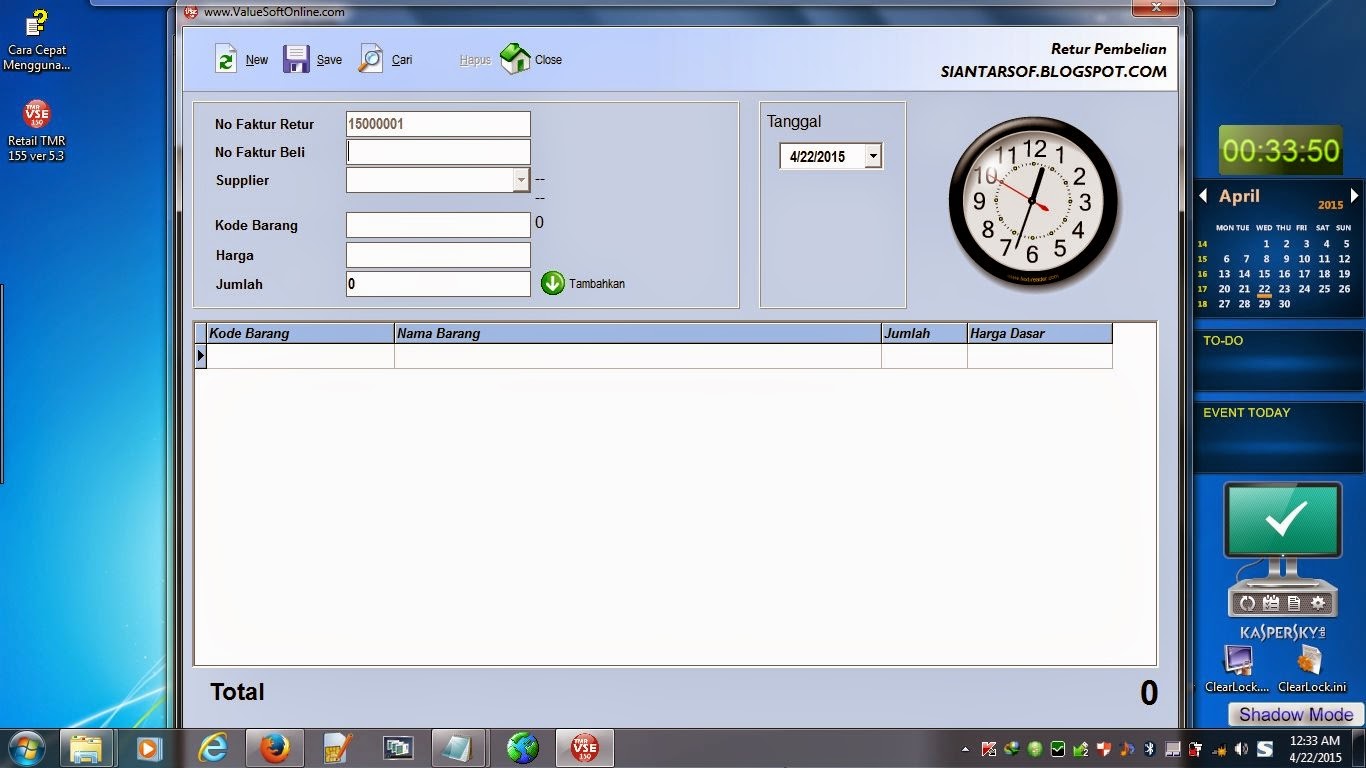Click Kaspersky gadget settings gear icon
Viewport: 1366px width, 768px height.
[1318, 602]
